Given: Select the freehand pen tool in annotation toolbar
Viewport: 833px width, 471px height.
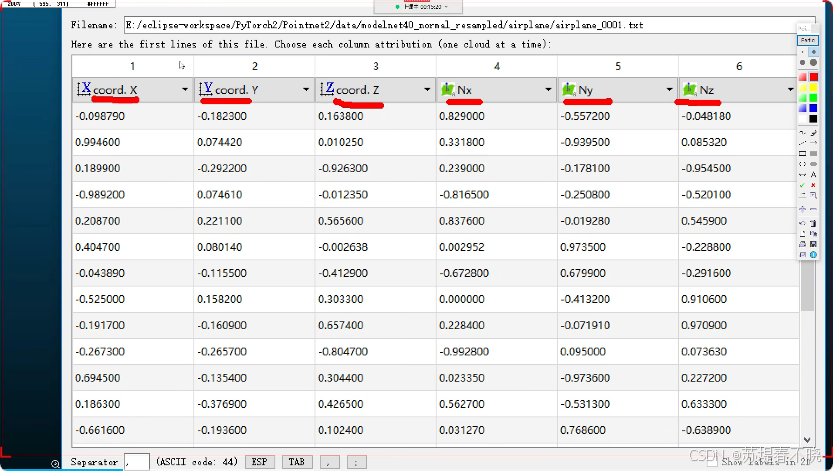Looking at the screenshot, I should click(x=802, y=133).
